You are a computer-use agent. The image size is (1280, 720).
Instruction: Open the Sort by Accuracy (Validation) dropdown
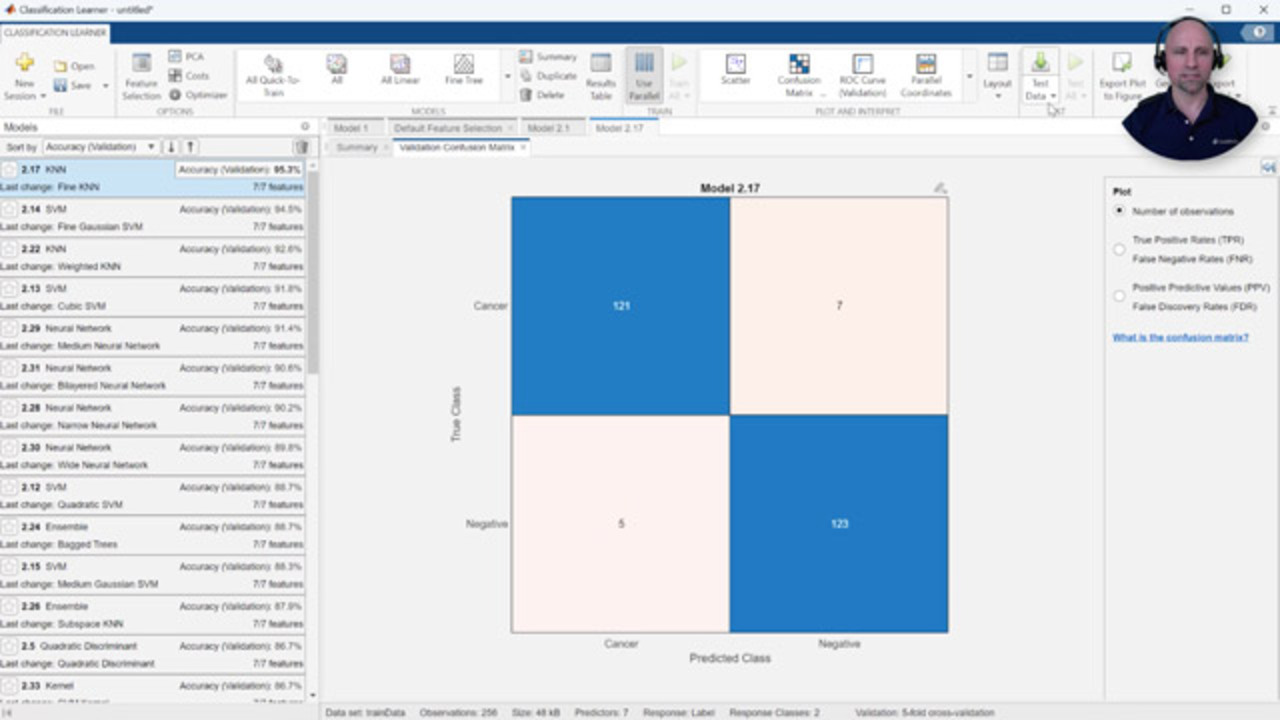[100, 147]
